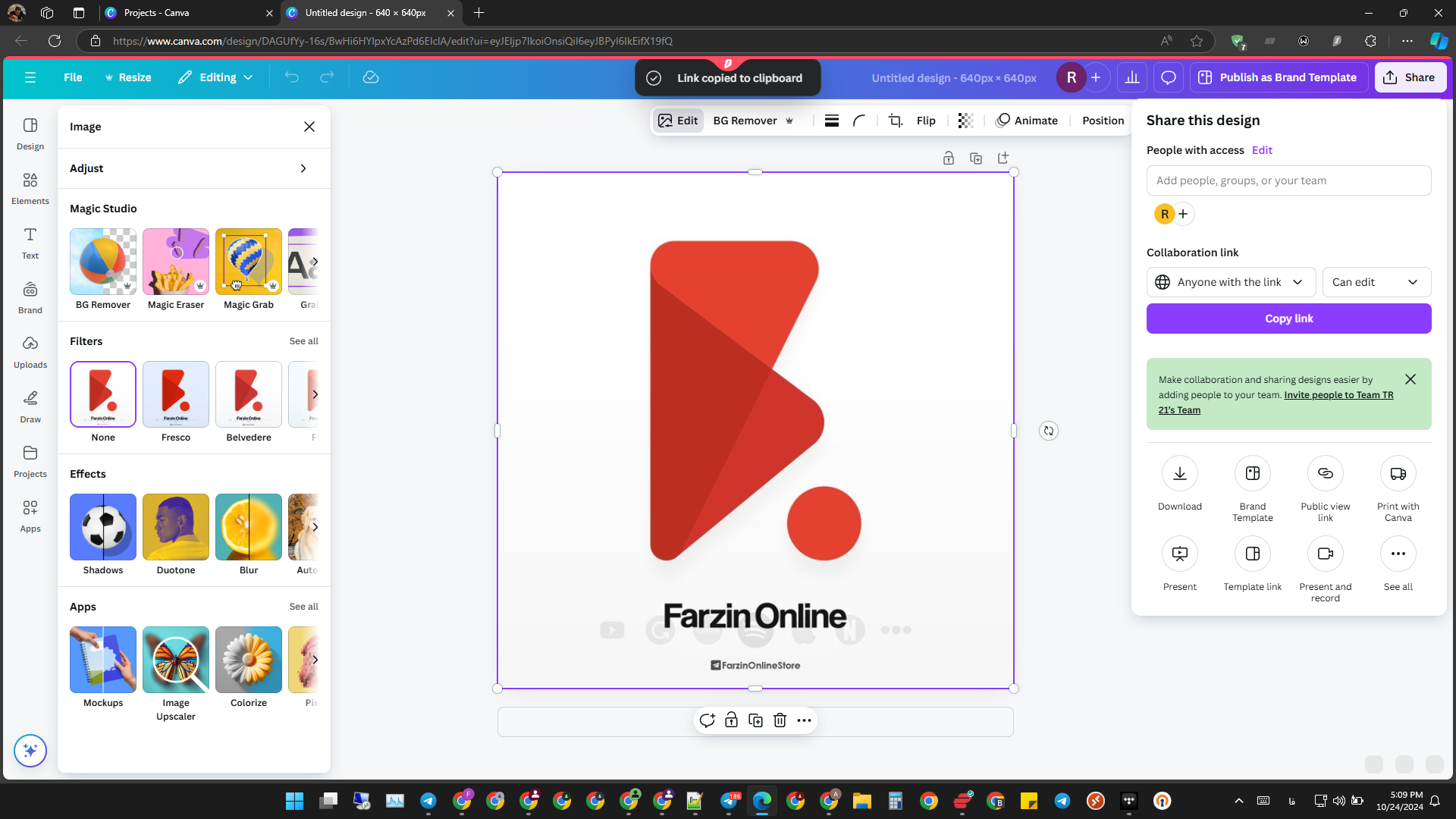Open the Animate option
The width and height of the screenshot is (1456, 819).
pos(1027,121)
